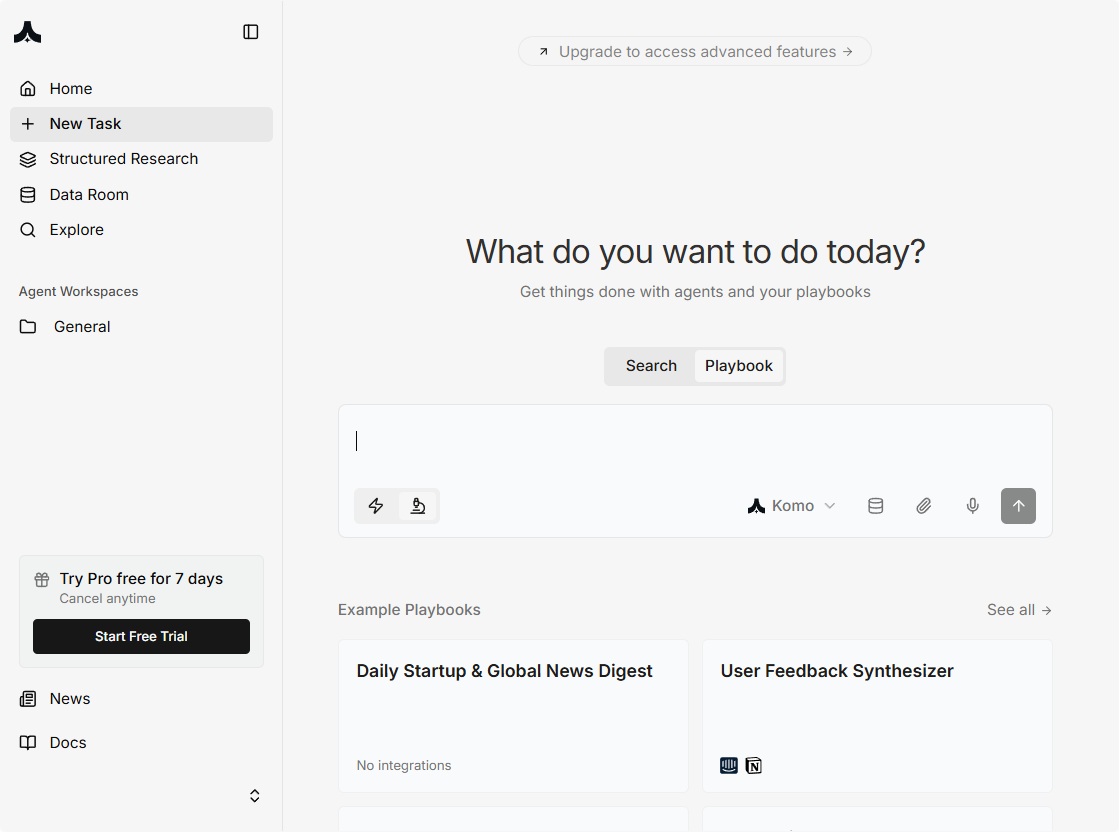1119x832 pixels.
Task: Expand the General workspace folder
Action: (82, 327)
